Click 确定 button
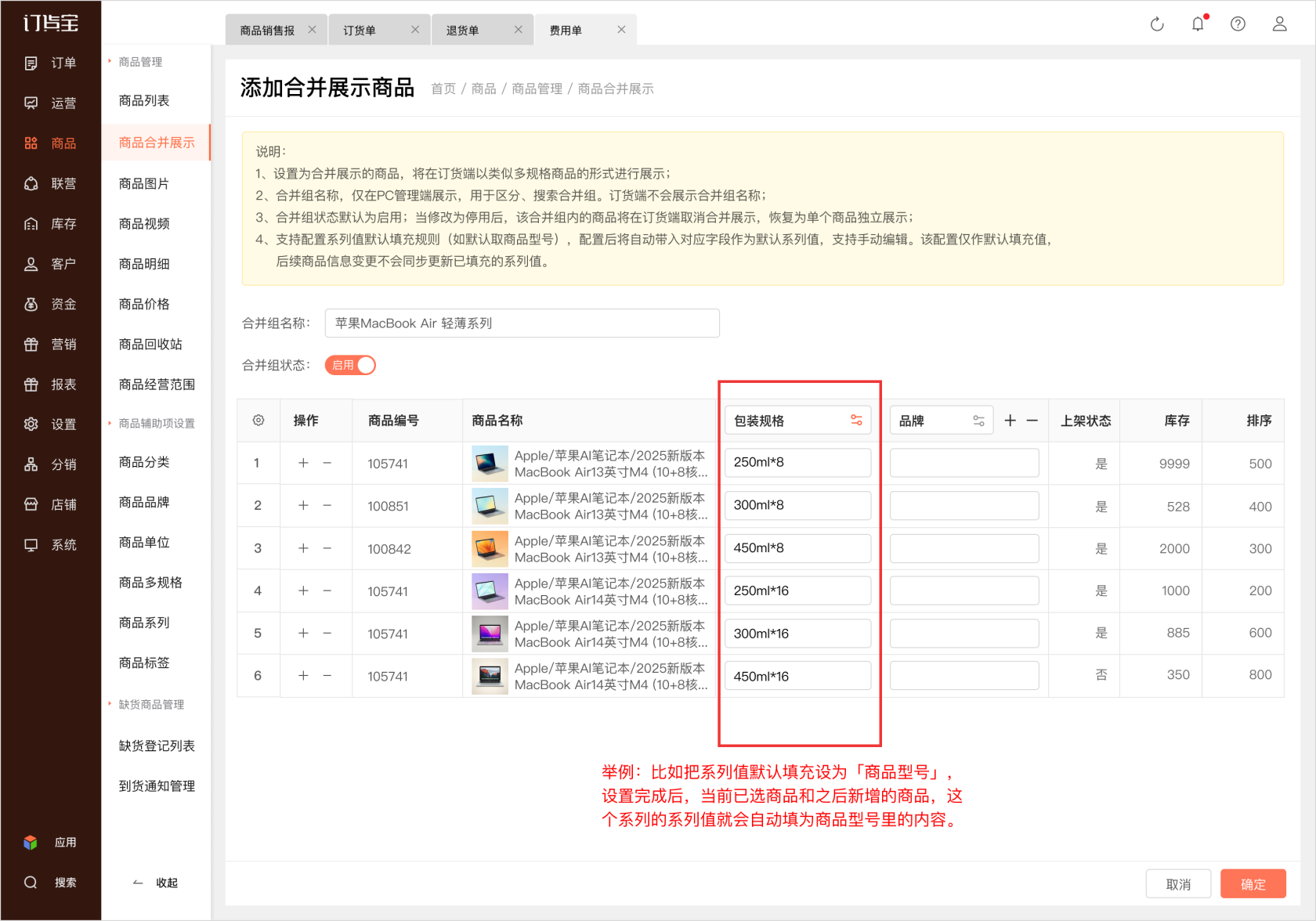1316x921 pixels. 1253,884
